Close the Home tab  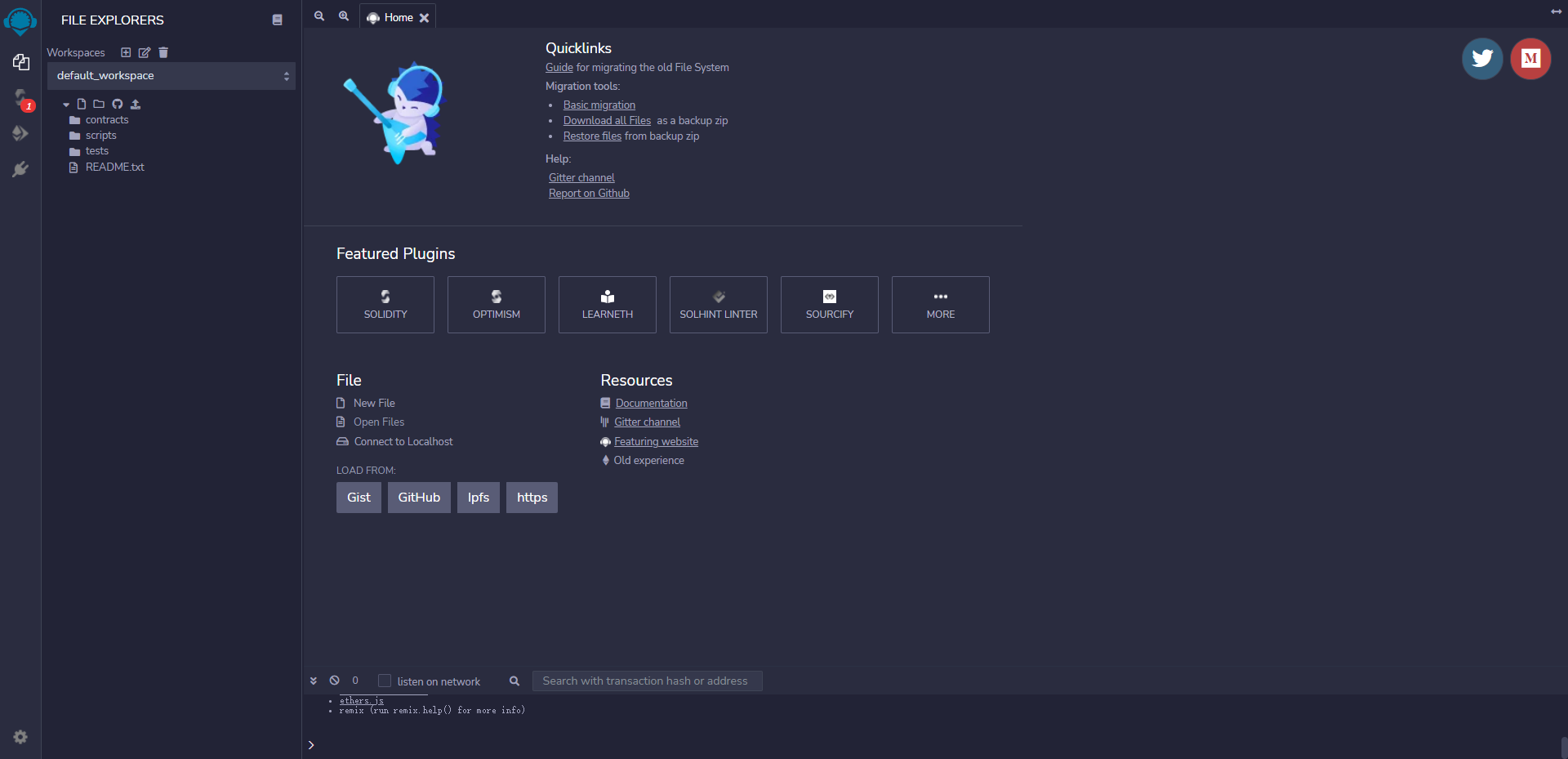(x=425, y=18)
